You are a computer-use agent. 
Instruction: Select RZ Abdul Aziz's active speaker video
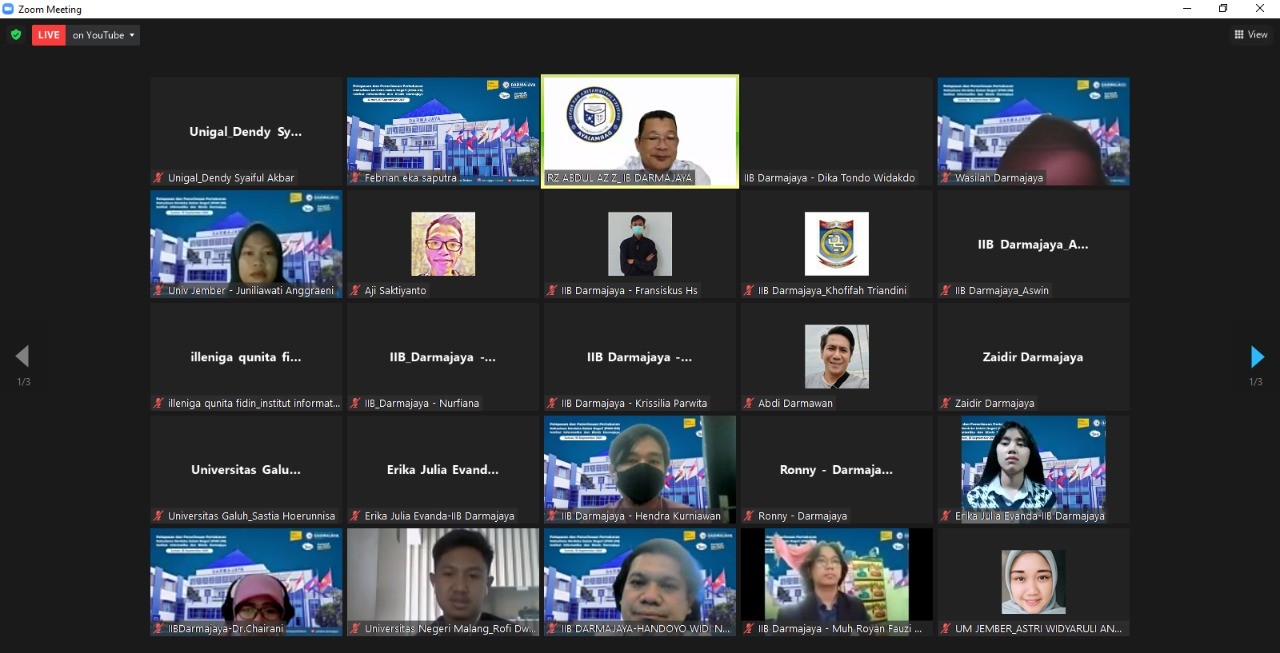[640, 131]
